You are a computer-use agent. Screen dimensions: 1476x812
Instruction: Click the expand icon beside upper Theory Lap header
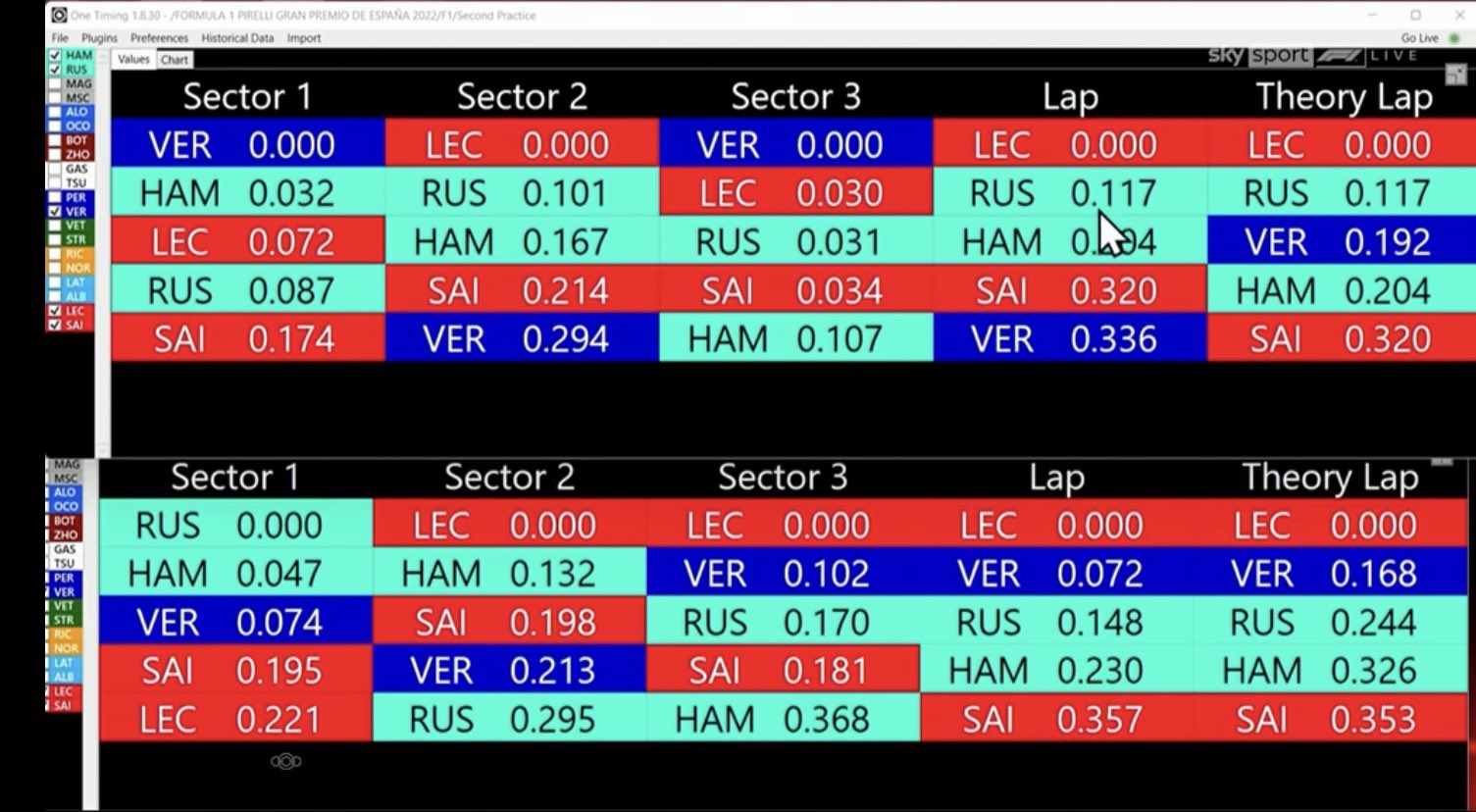point(1455,74)
